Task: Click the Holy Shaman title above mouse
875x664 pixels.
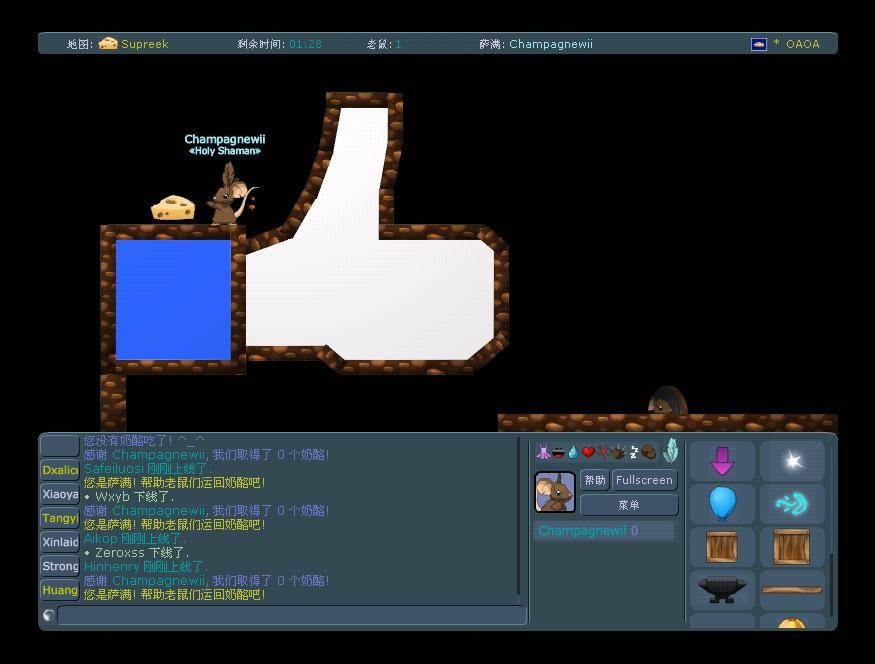Action: tap(225, 151)
